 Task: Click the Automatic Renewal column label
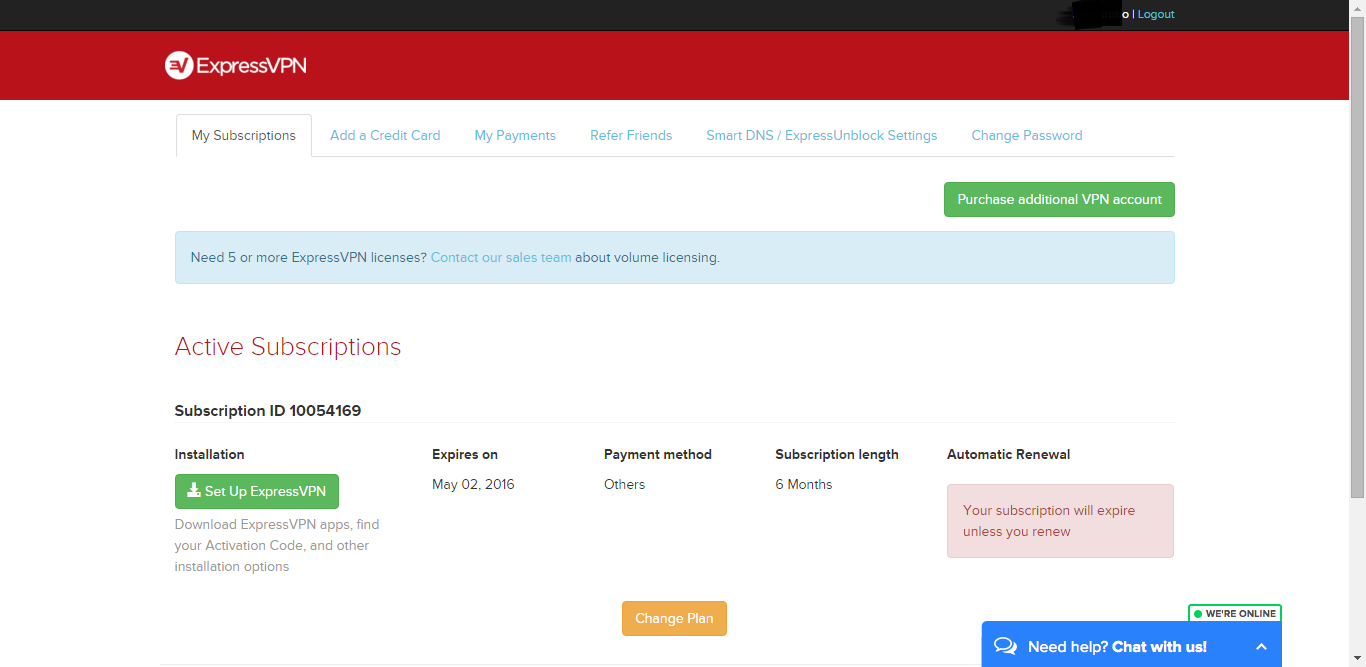click(x=1008, y=454)
